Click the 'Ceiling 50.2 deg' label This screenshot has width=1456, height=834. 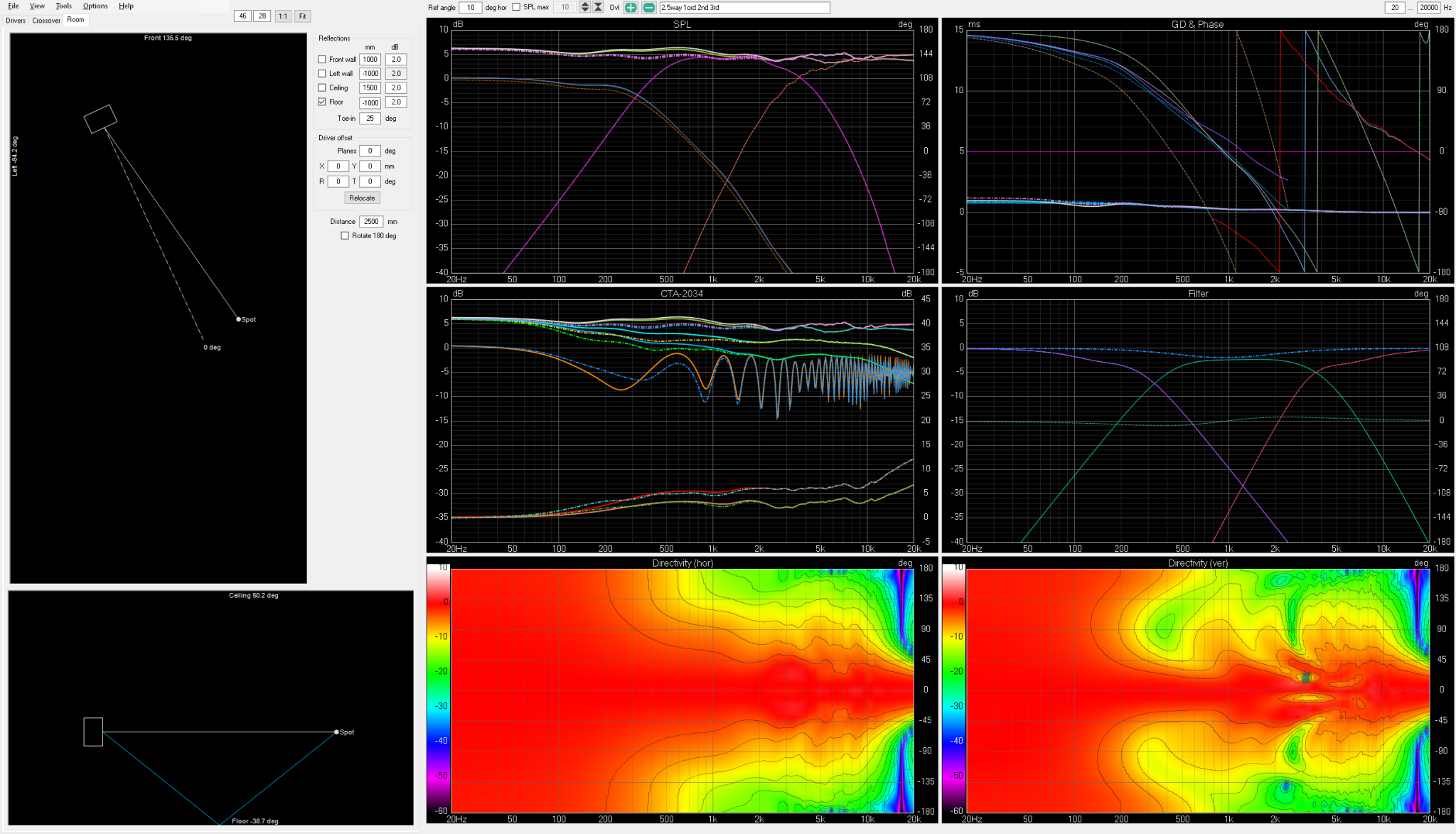pyautogui.click(x=254, y=596)
